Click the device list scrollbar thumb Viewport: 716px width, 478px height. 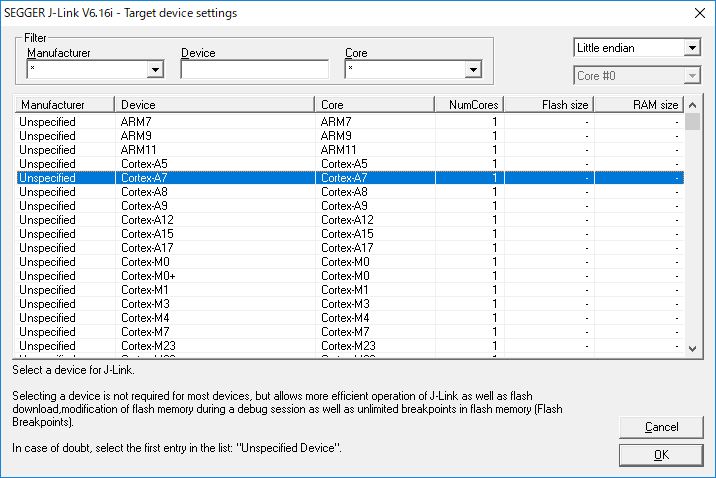(692, 121)
